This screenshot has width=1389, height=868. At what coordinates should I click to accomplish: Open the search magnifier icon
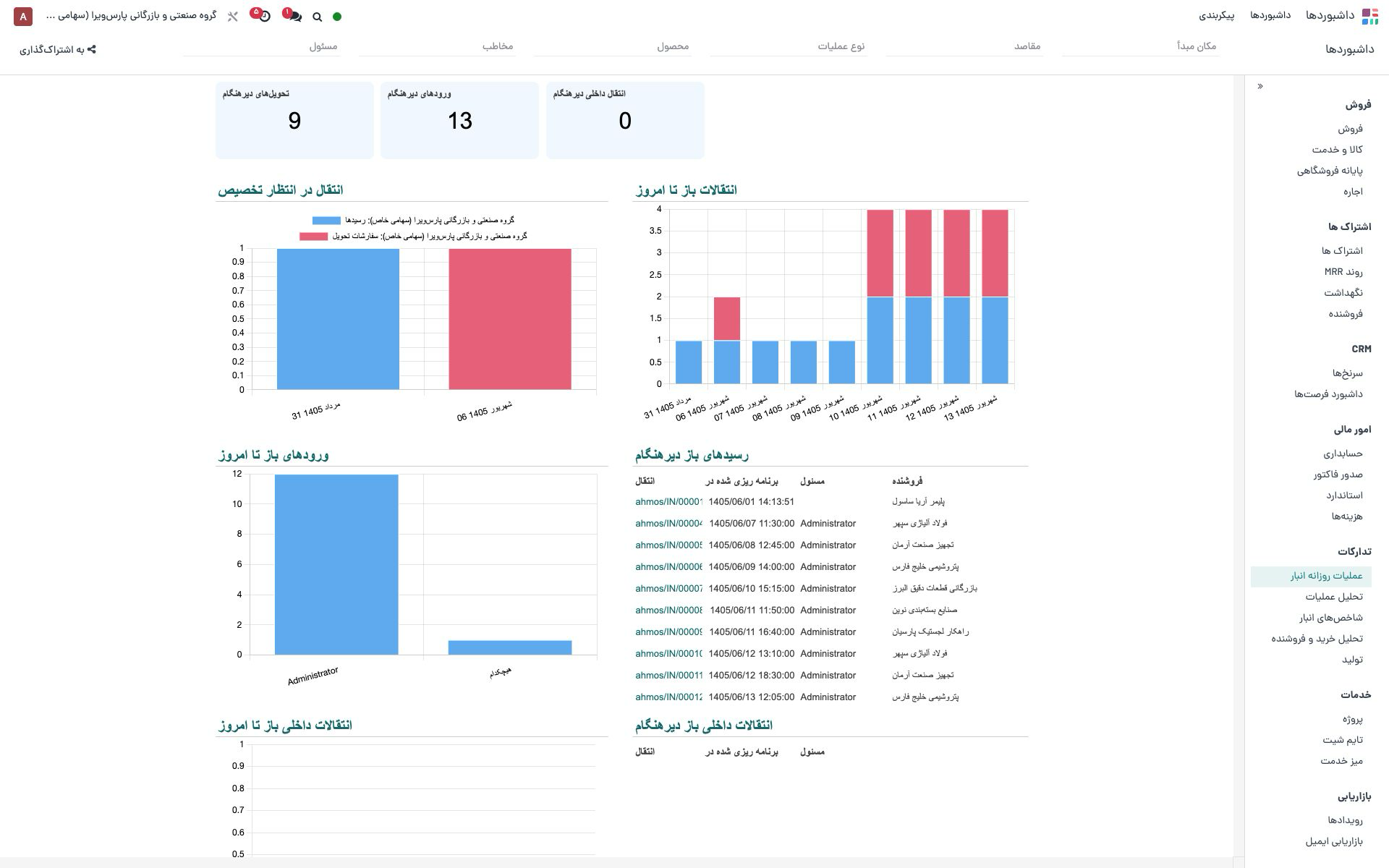(x=317, y=17)
